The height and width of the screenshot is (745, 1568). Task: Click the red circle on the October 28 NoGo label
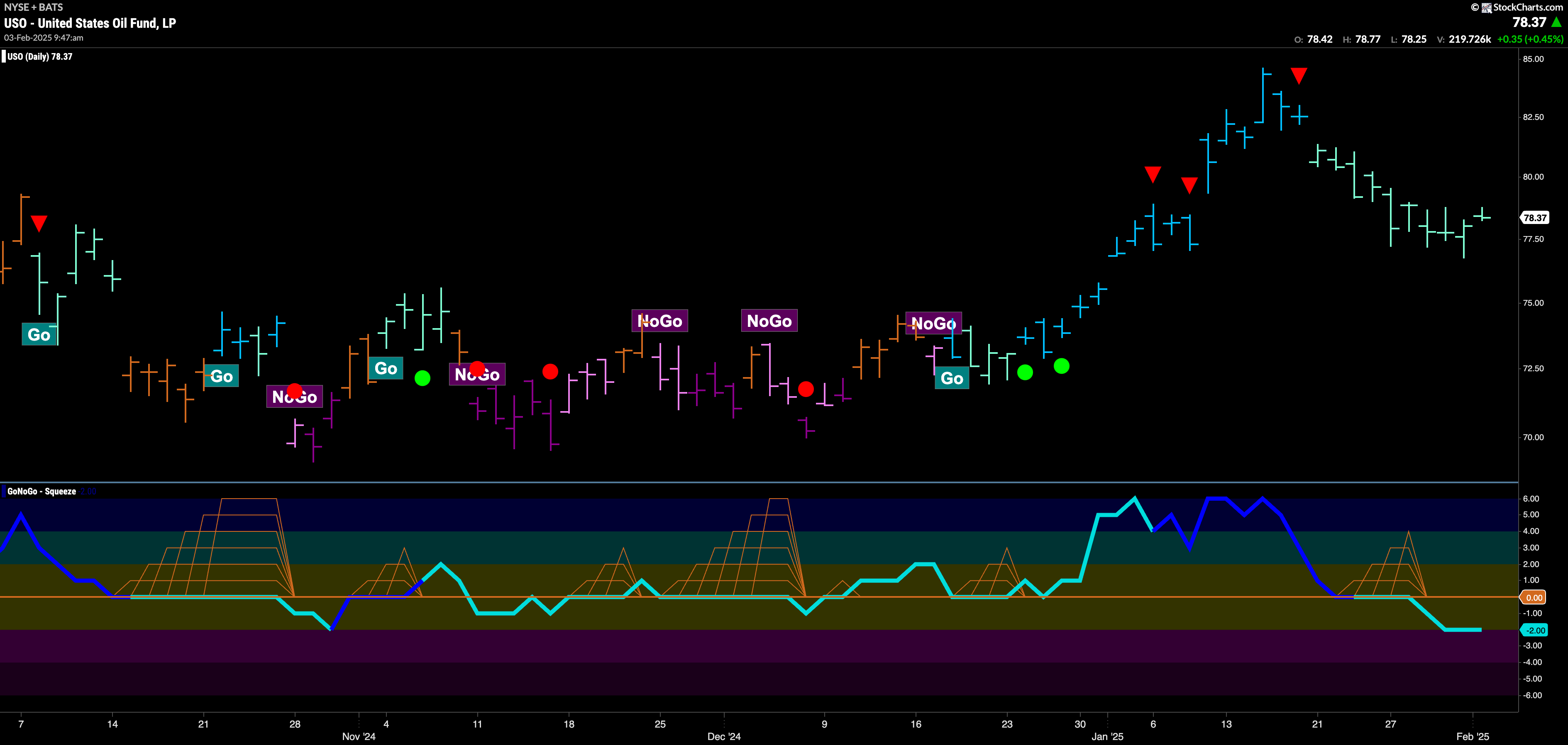pos(295,390)
